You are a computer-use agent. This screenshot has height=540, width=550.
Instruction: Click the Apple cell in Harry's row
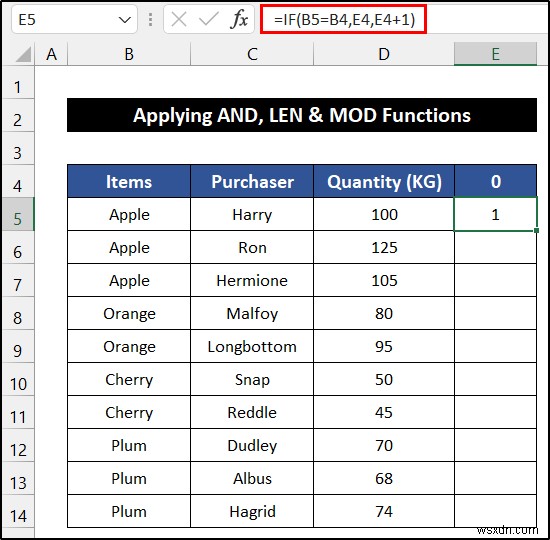[129, 214]
